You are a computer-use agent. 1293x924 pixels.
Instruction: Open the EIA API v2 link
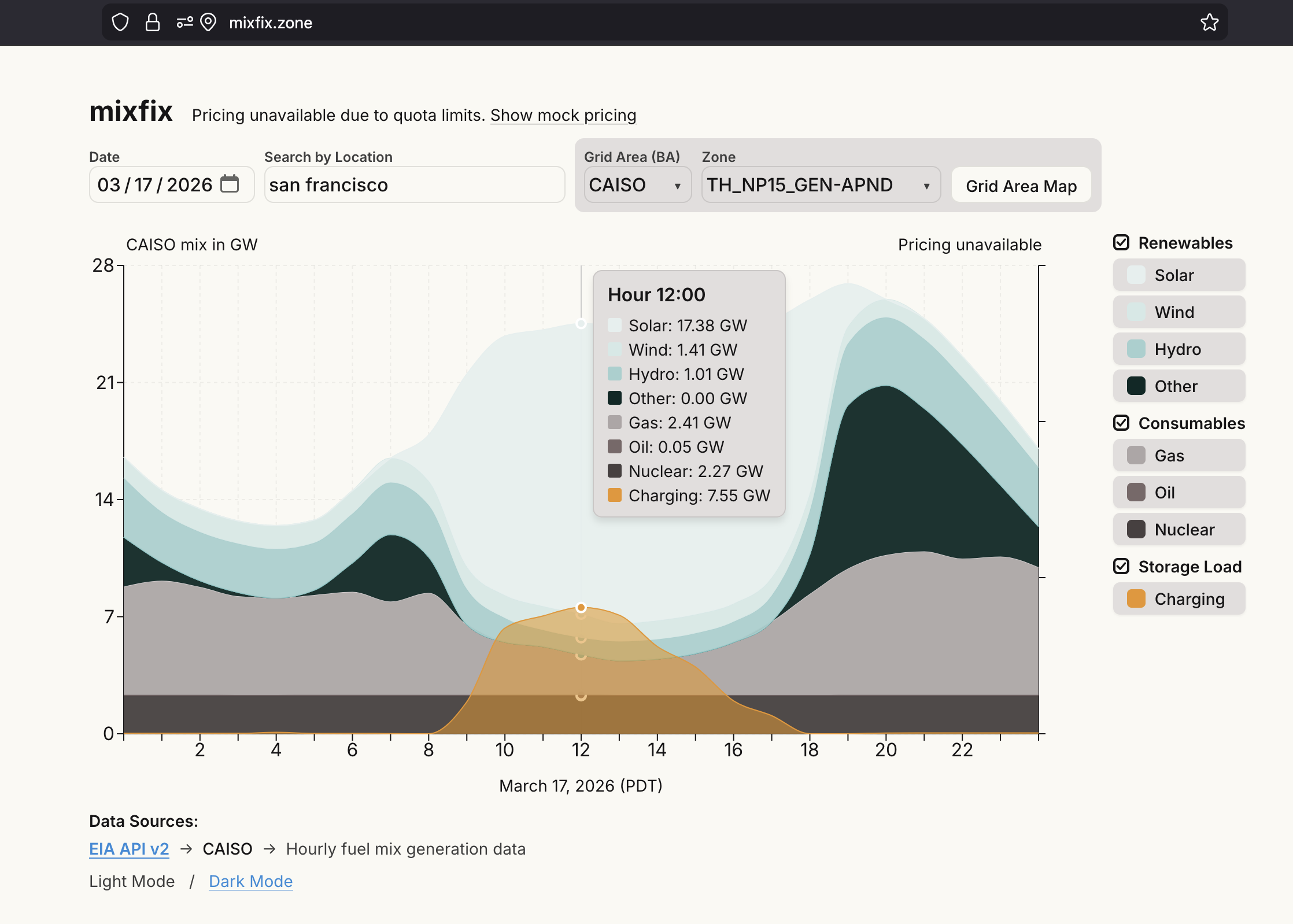pyautogui.click(x=129, y=849)
